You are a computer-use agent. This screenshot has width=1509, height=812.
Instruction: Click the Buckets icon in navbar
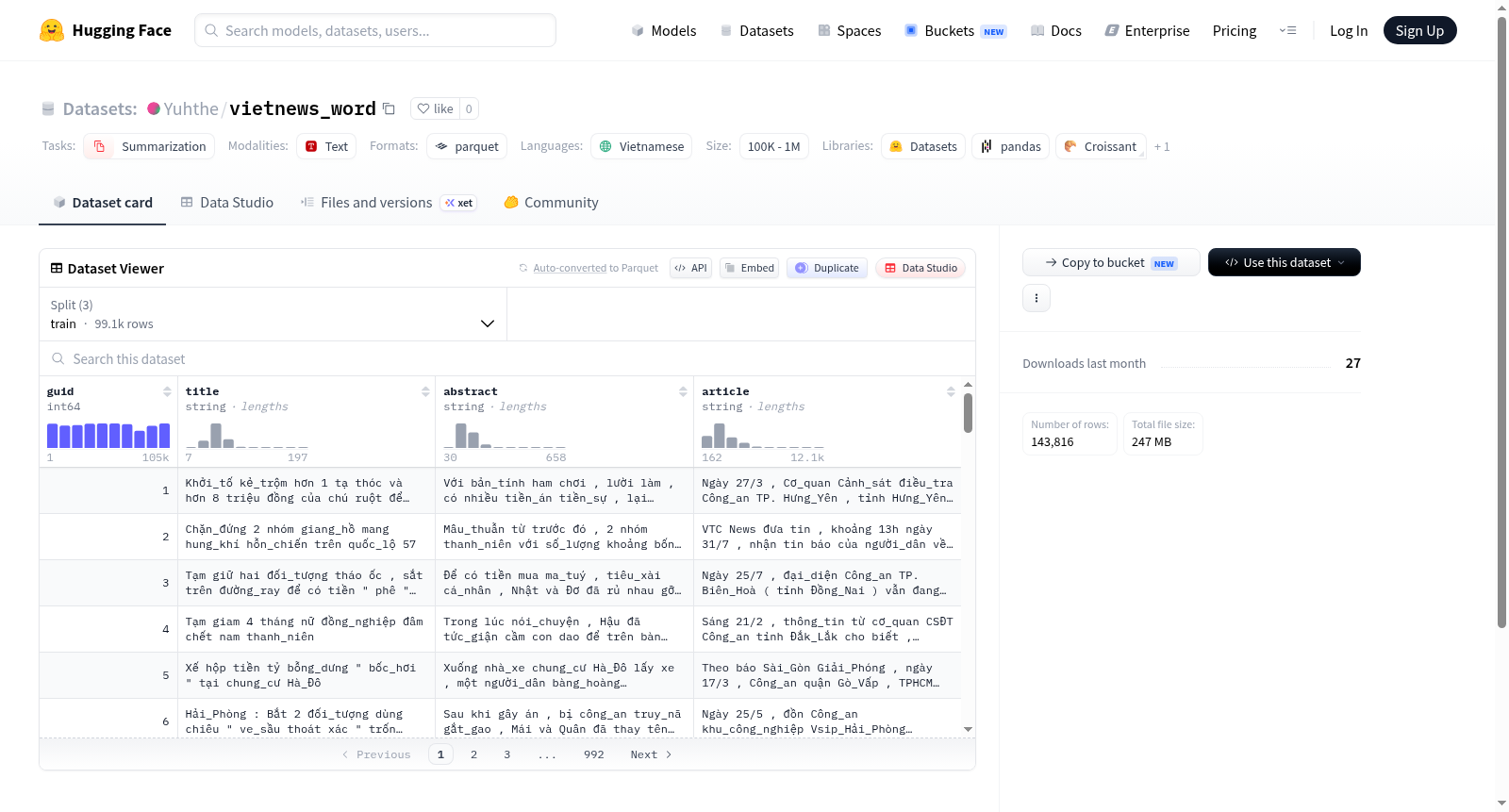pyautogui.click(x=911, y=30)
